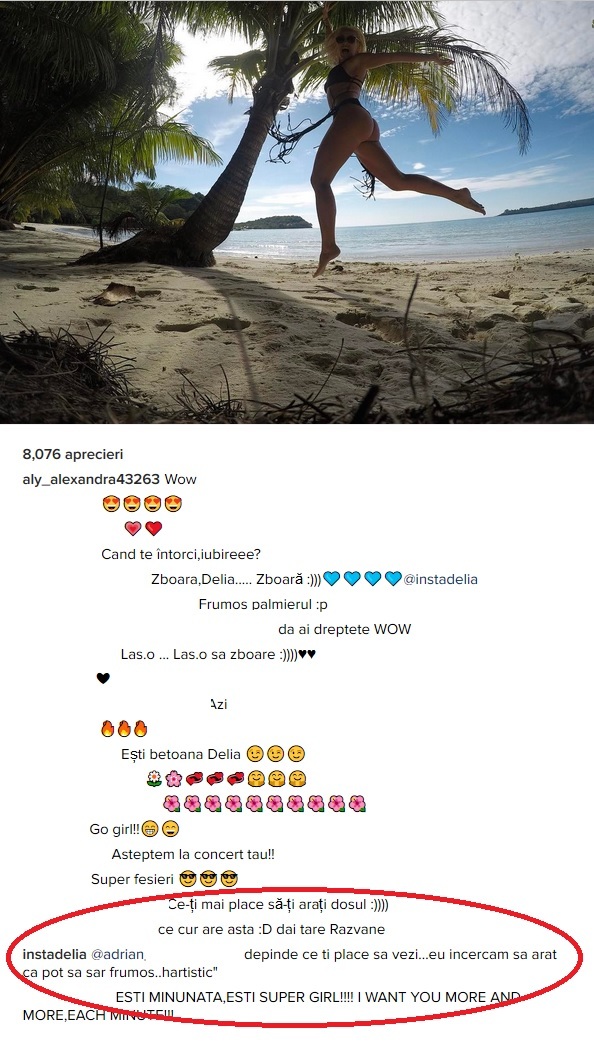Click the white daisy flower emoji
The image size is (594, 1044).
[x=154, y=778]
